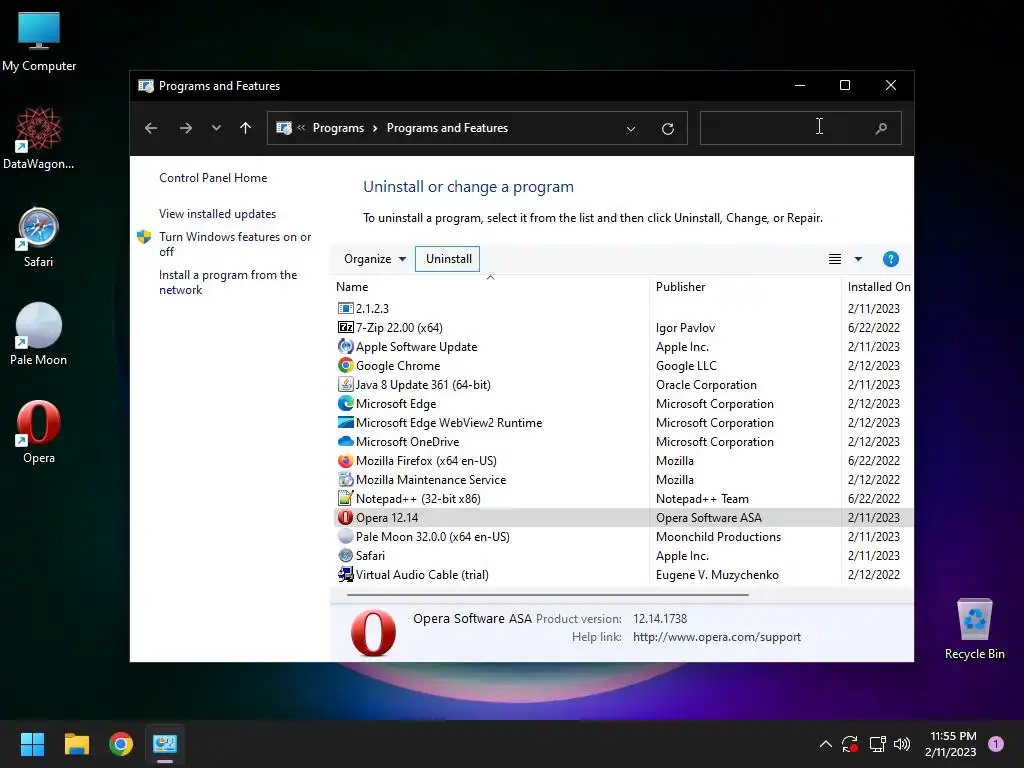Click the Microsoft OneDrive cloud icon
This screenshot has height=768, width=1024.
tap(345, 441)
